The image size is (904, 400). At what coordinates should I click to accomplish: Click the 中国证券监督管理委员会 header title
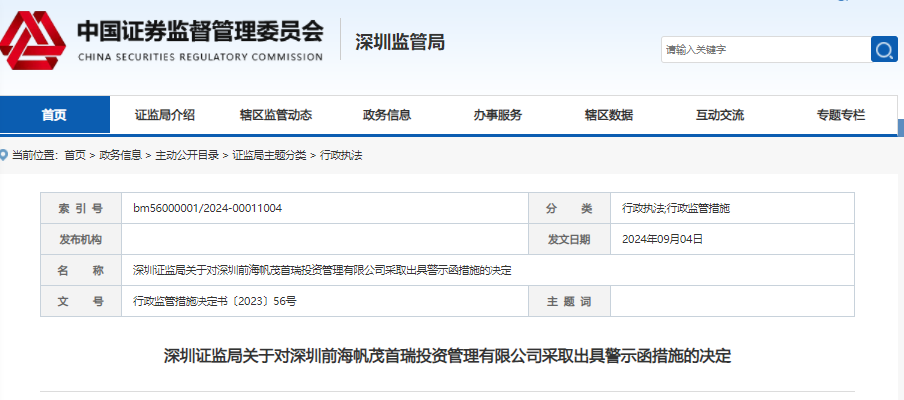tap(200, 32)
